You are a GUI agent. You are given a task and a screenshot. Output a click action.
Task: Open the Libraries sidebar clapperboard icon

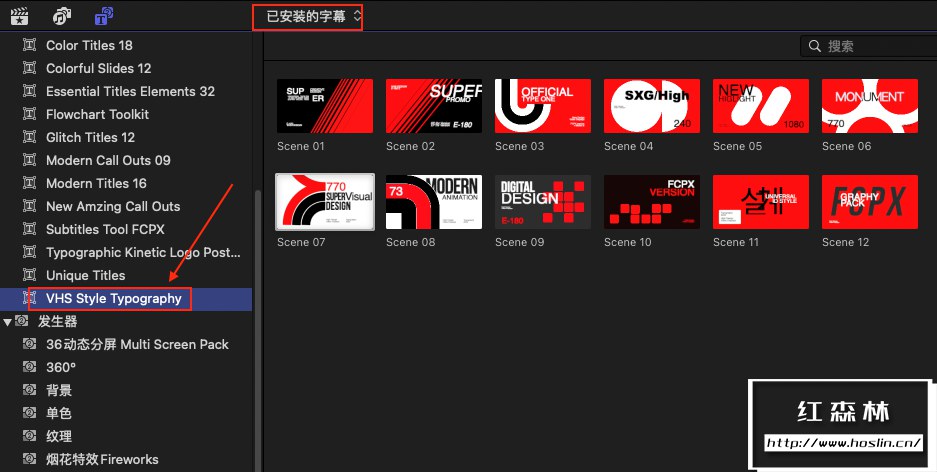pos(20,17)
